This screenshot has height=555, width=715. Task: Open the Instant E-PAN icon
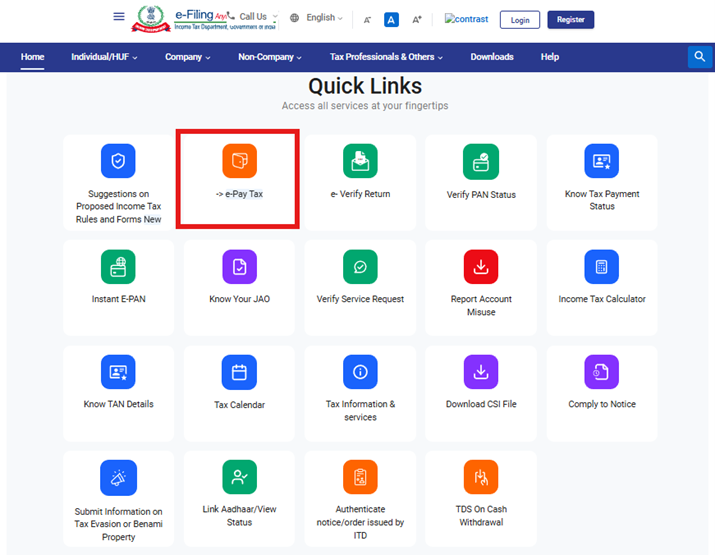118,266
